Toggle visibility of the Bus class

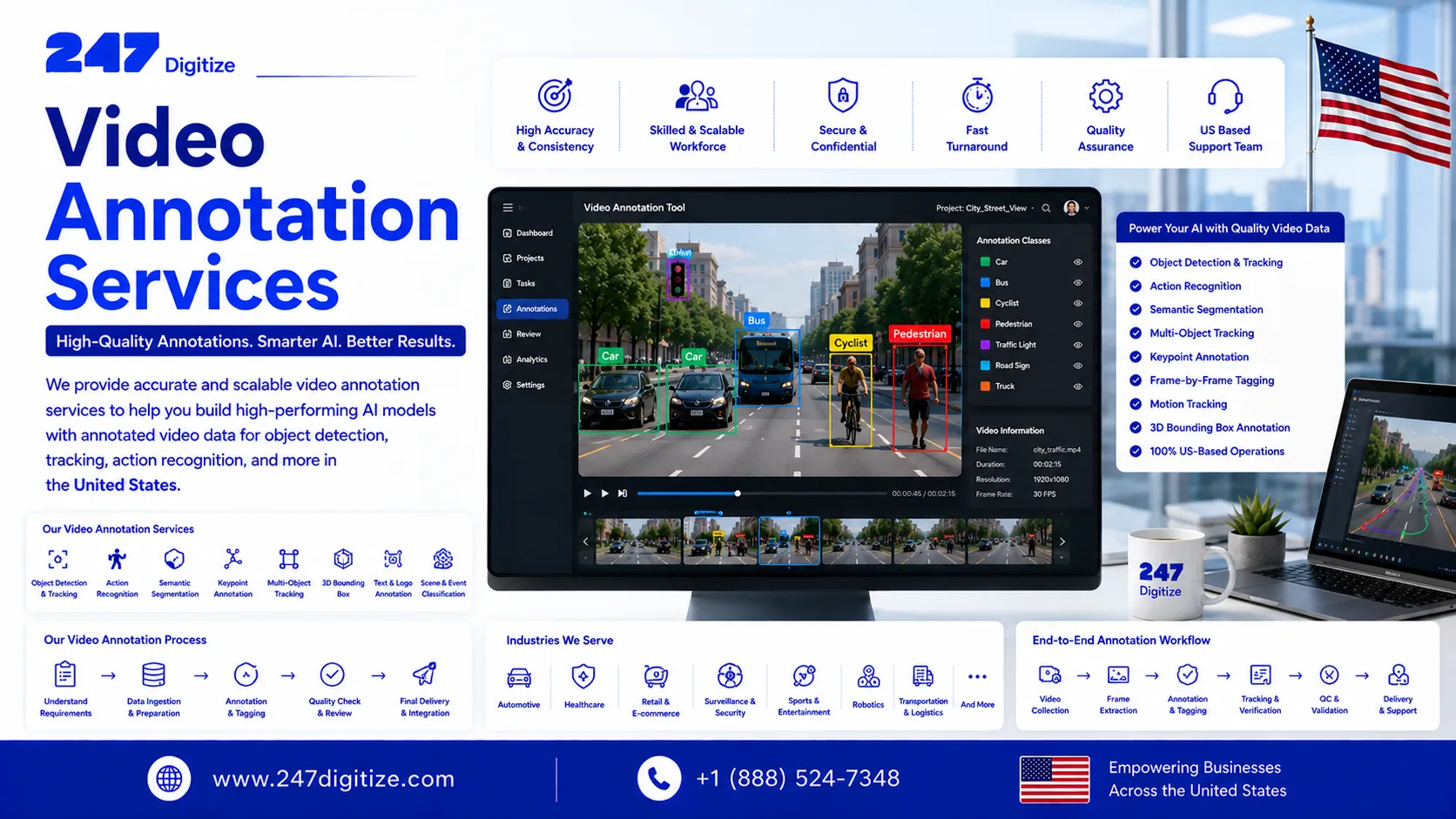[1078, 283]
